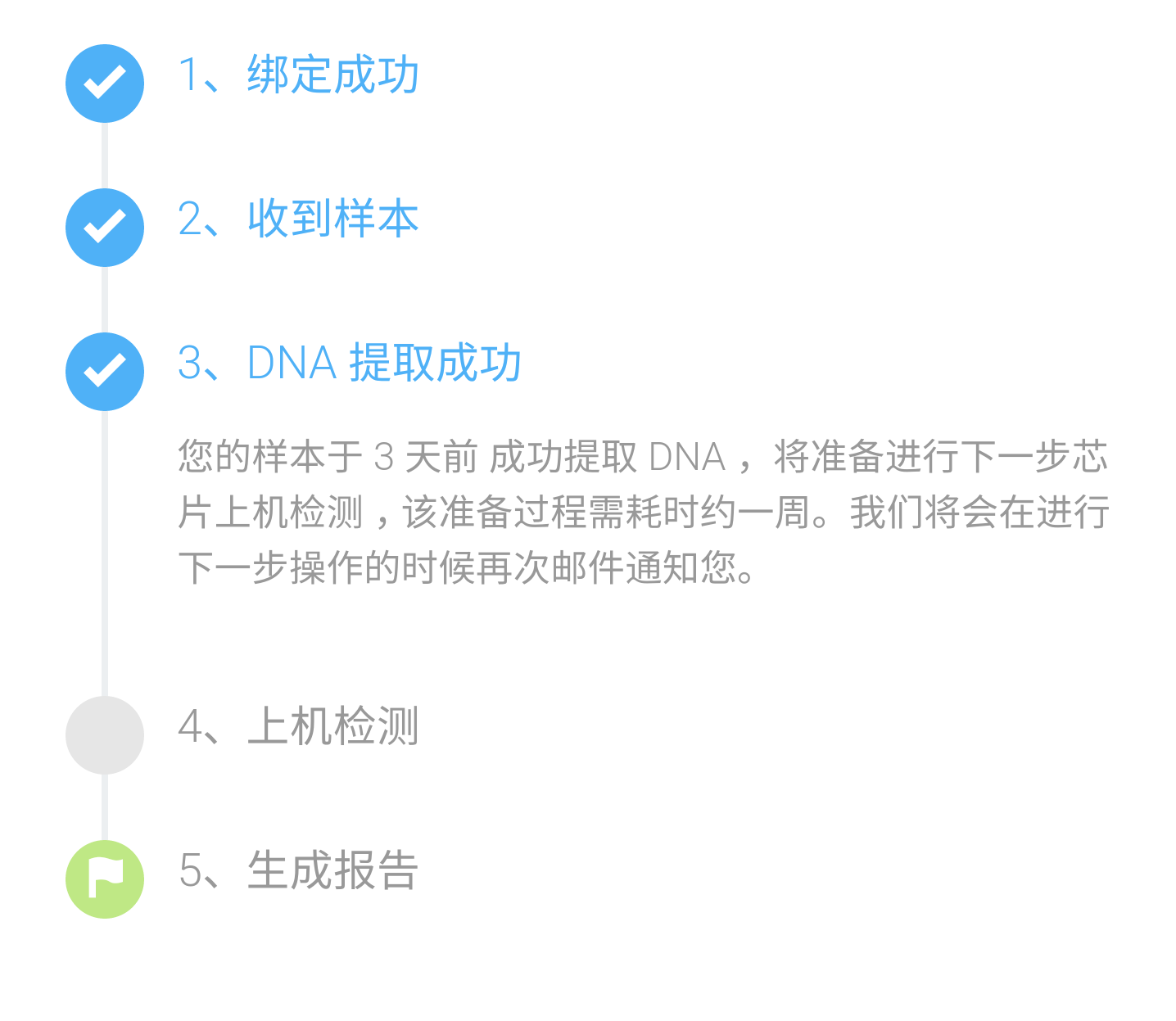
Task: Click the blue checkmark beside 收到样本
Action: [105, 227]
